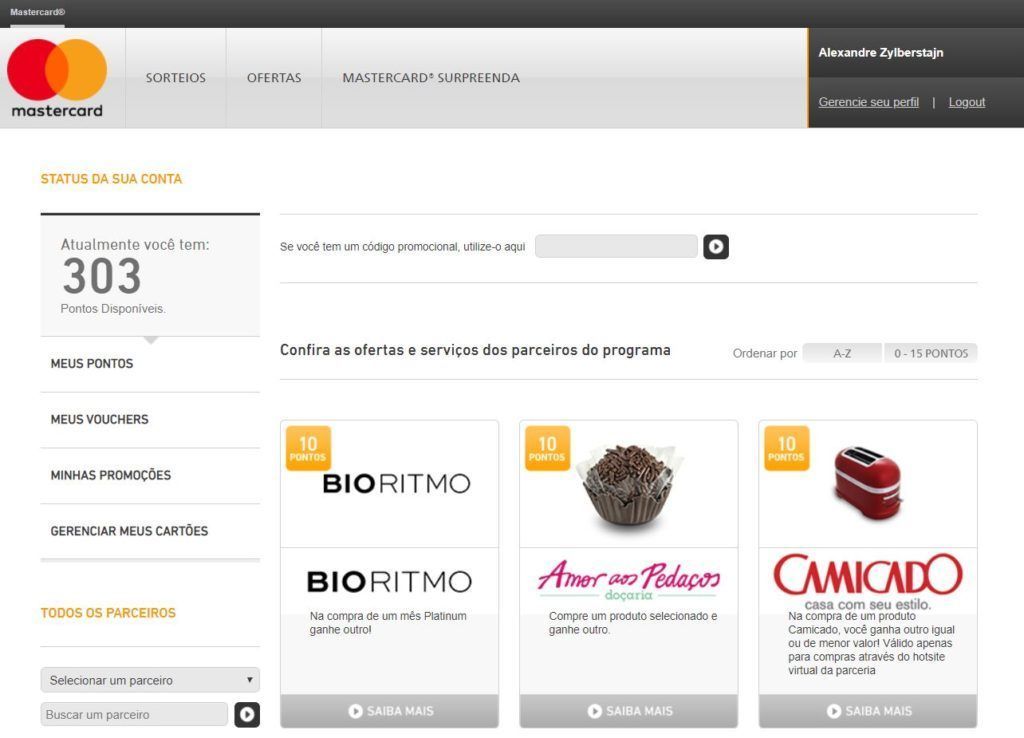This screenshot has width=1024, height=738.
Task: Open Gerenciar Meus Cartões section
Action: 150,531
